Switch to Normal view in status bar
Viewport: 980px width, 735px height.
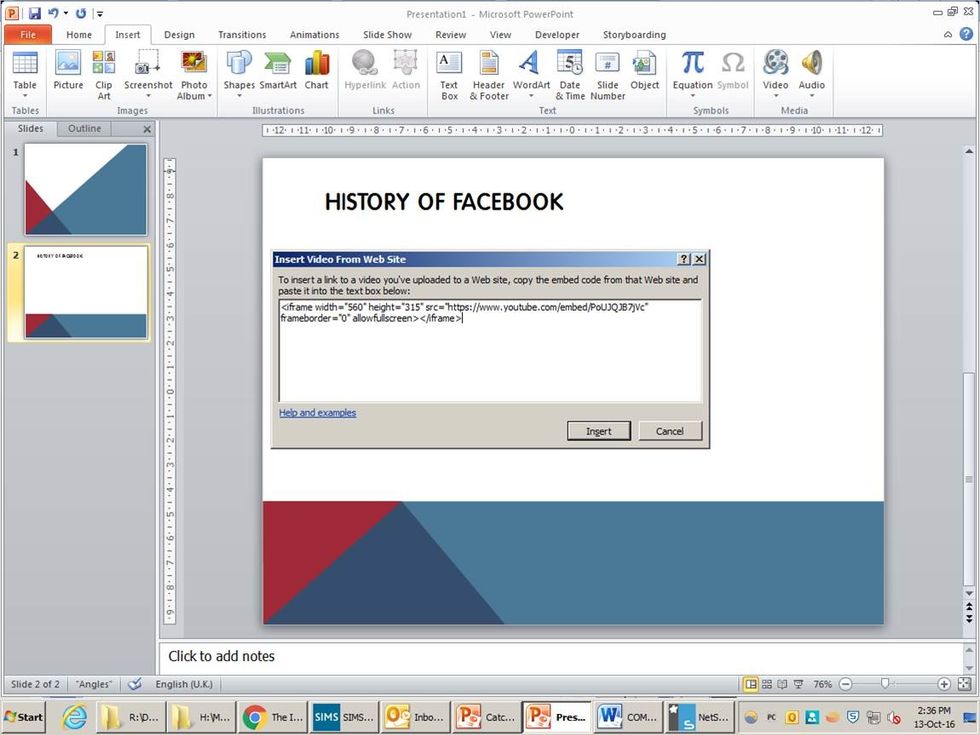click(x=751, y=684)
